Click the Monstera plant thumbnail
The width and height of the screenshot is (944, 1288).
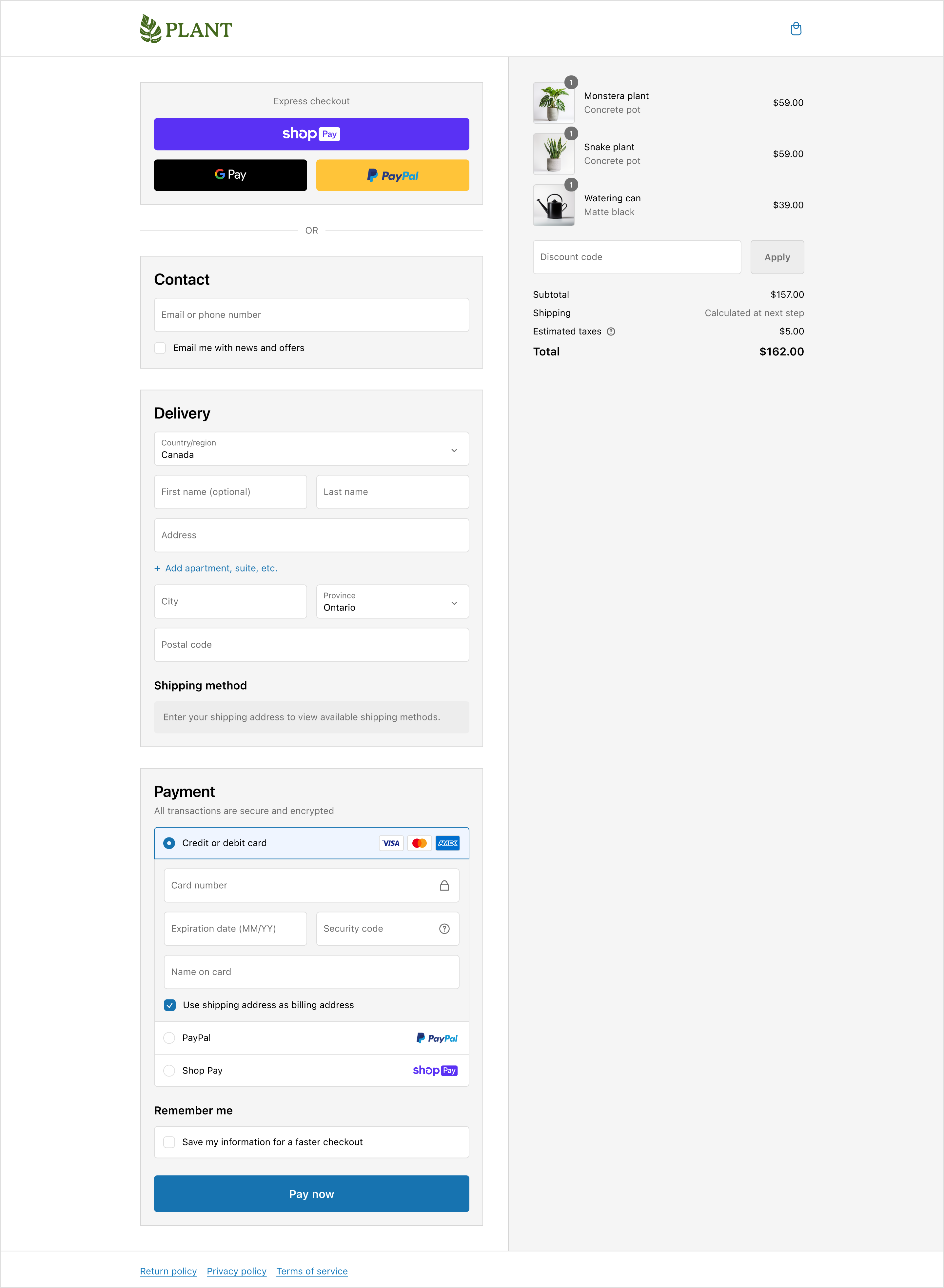pyautogui.click(x=554, y=103)
